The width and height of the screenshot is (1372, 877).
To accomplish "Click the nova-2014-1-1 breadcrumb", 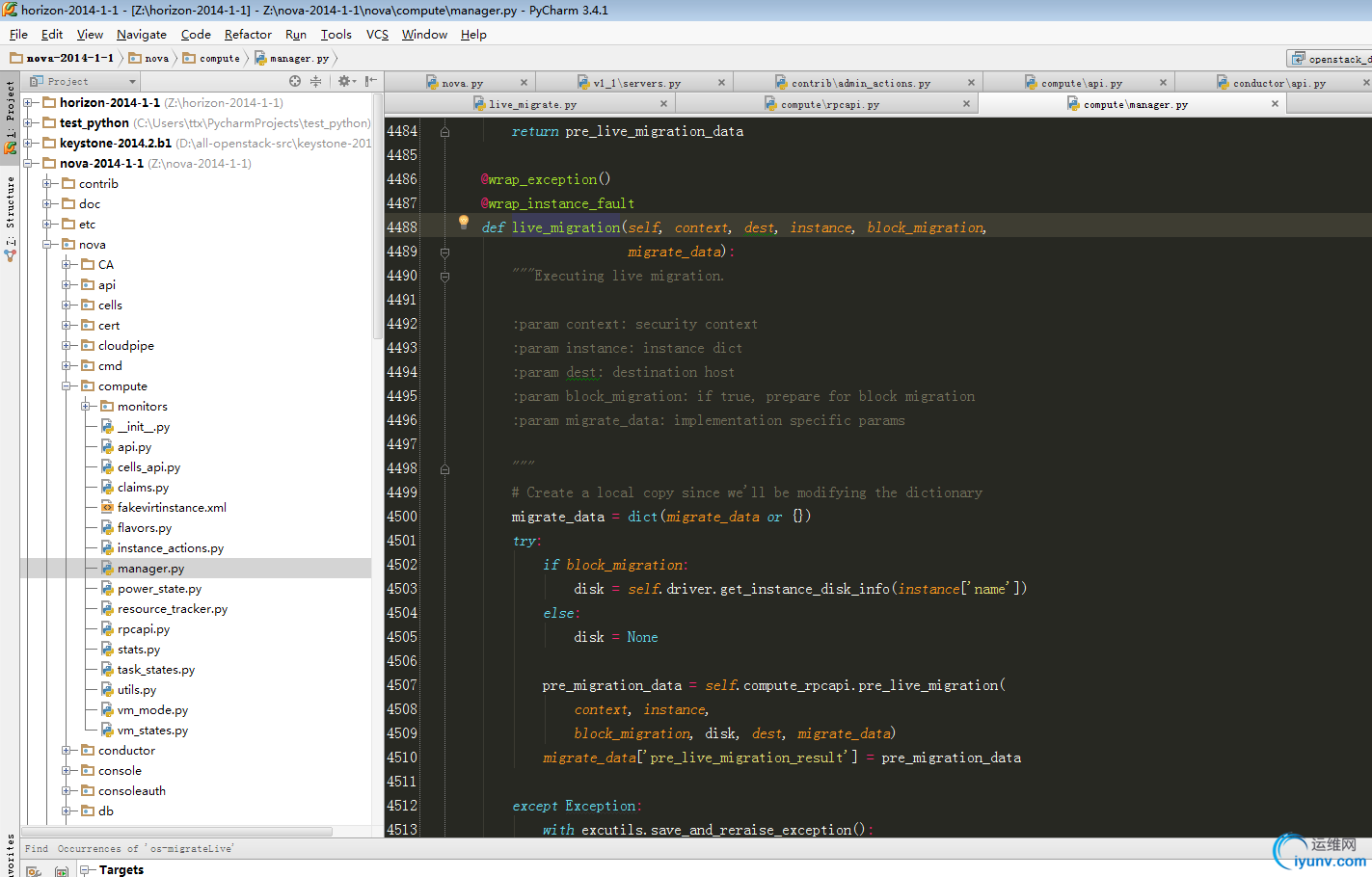I will pos(62,58).
